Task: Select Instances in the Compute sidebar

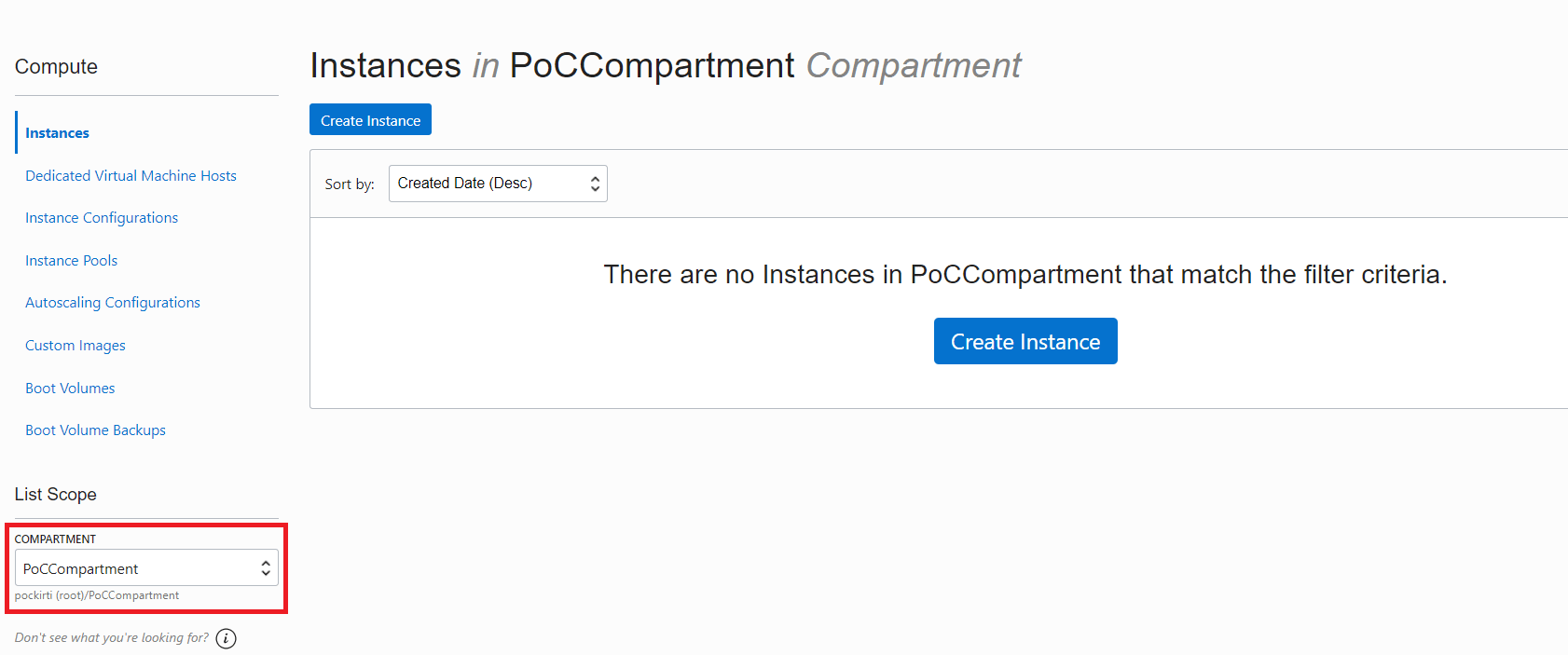Action: pos(57,133)
